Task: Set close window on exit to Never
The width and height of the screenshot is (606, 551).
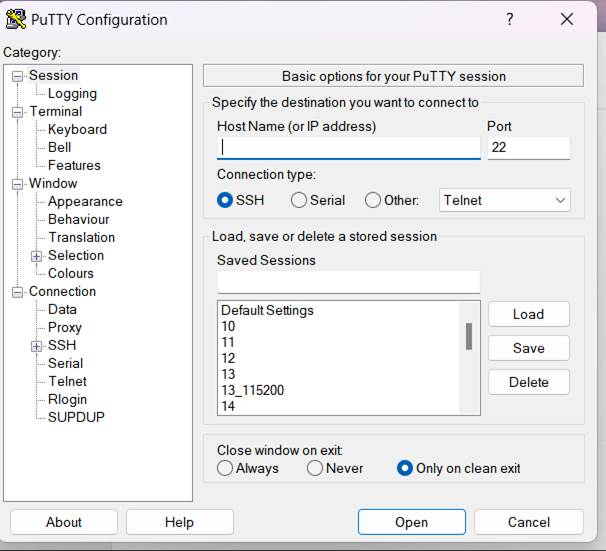Action: coord(315,468)
